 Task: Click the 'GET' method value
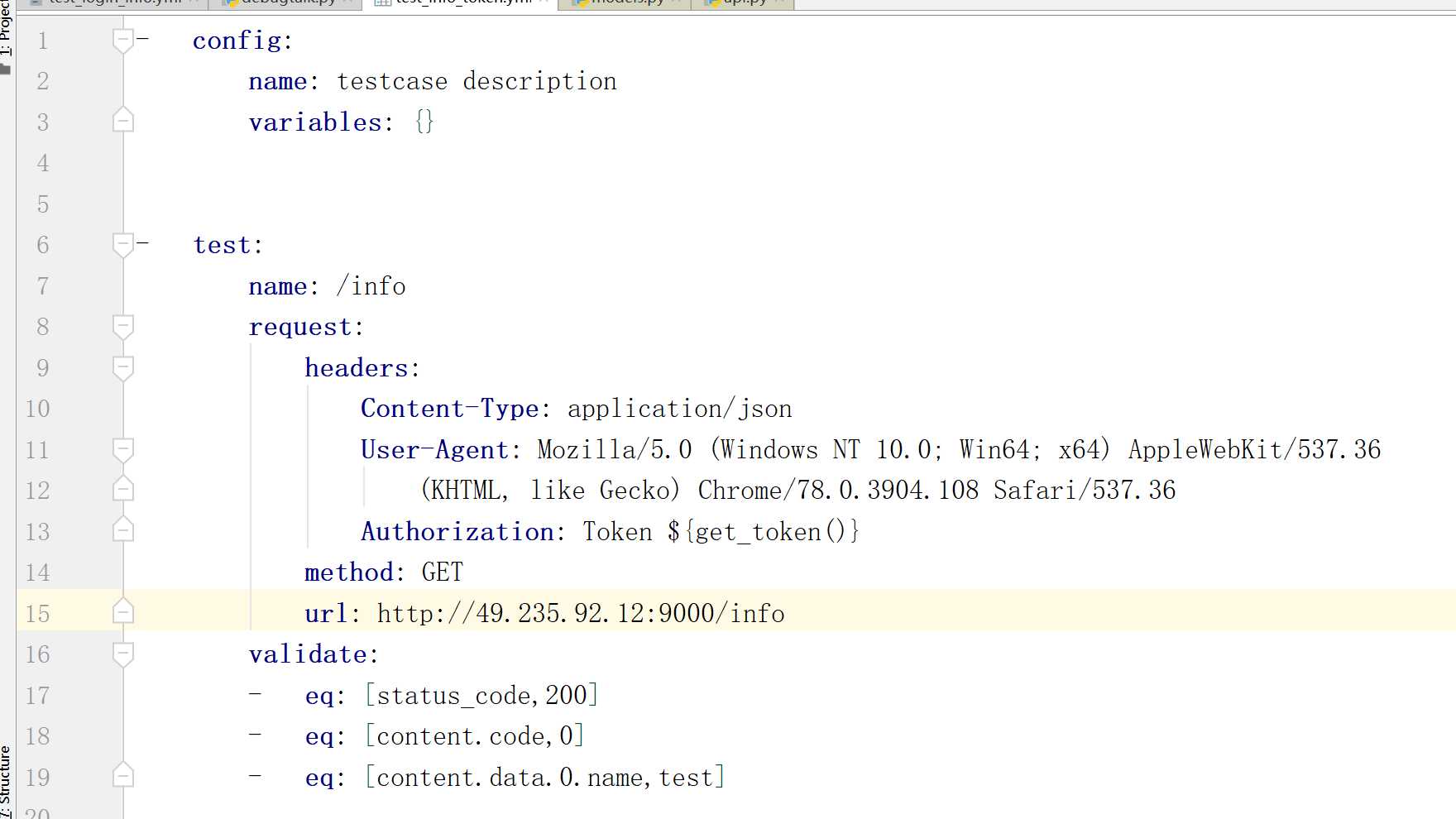(443, 572)
